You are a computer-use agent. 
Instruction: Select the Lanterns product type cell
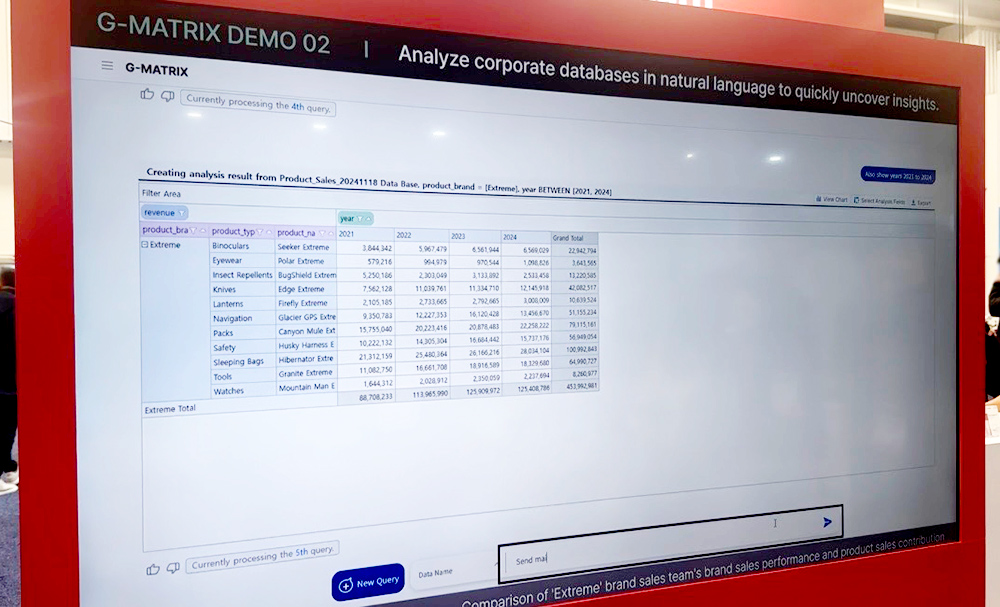pos(242,304)
